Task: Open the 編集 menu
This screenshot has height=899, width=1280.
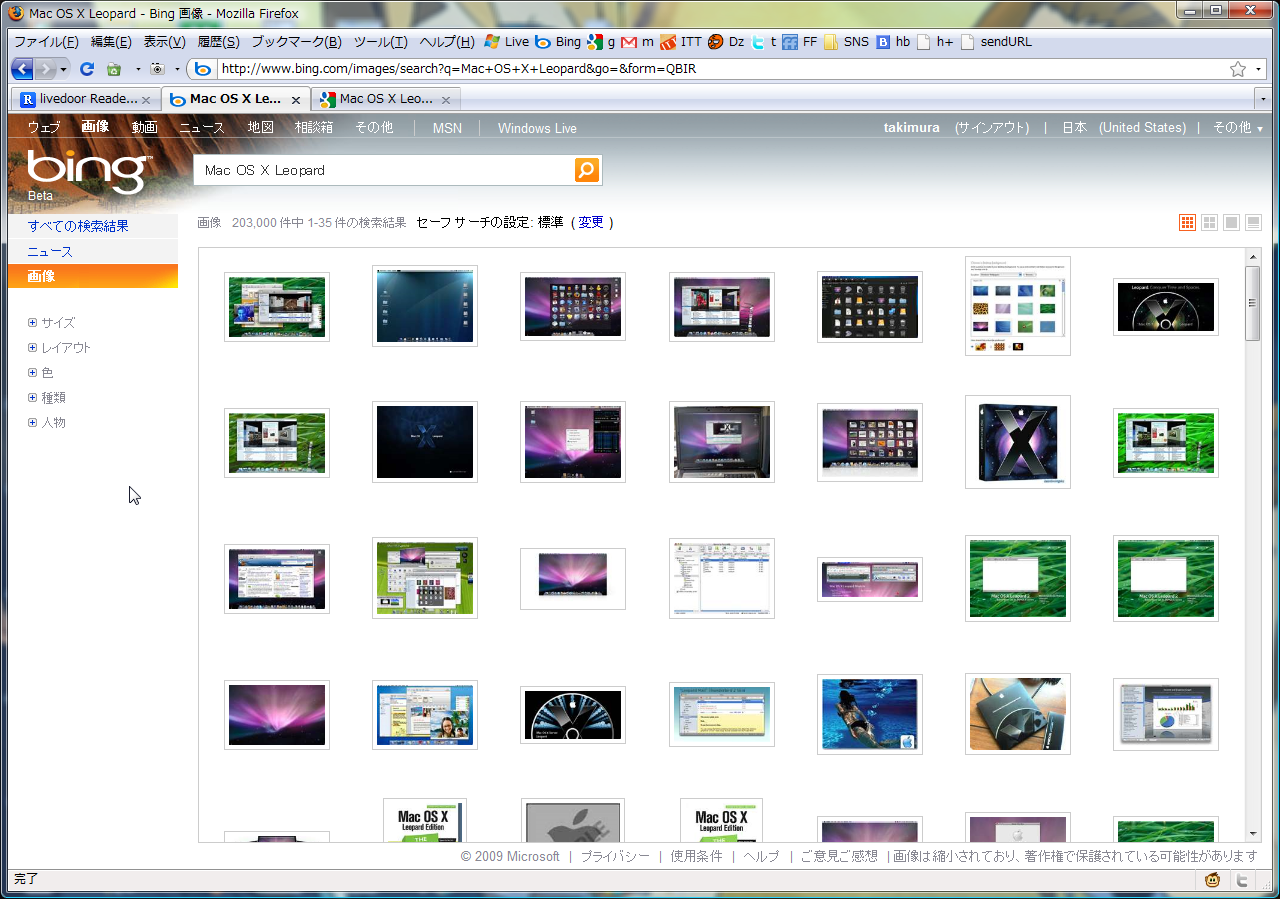Action: click(x=111, y=42)
